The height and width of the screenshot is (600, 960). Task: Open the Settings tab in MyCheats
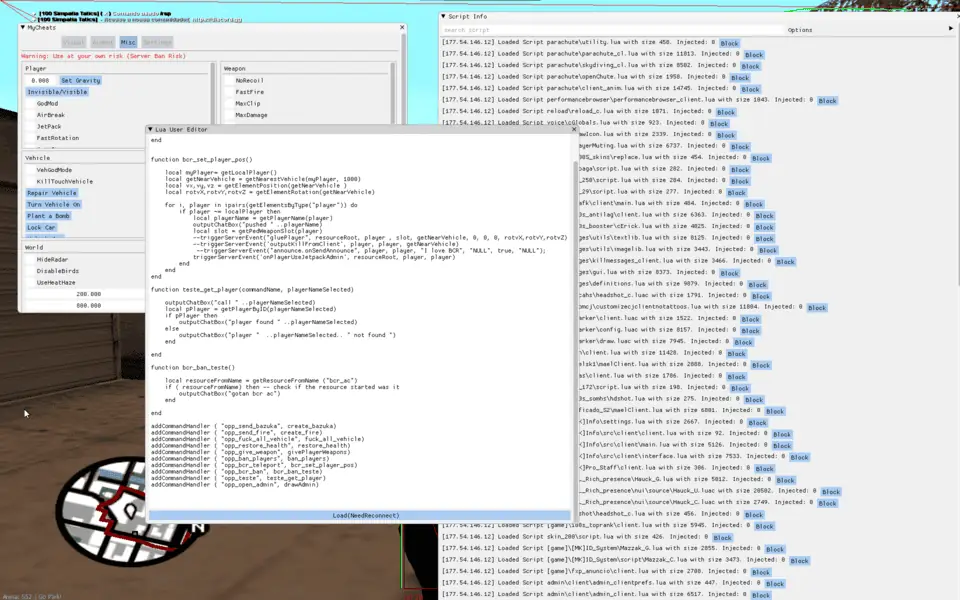(x=157, y=42)
